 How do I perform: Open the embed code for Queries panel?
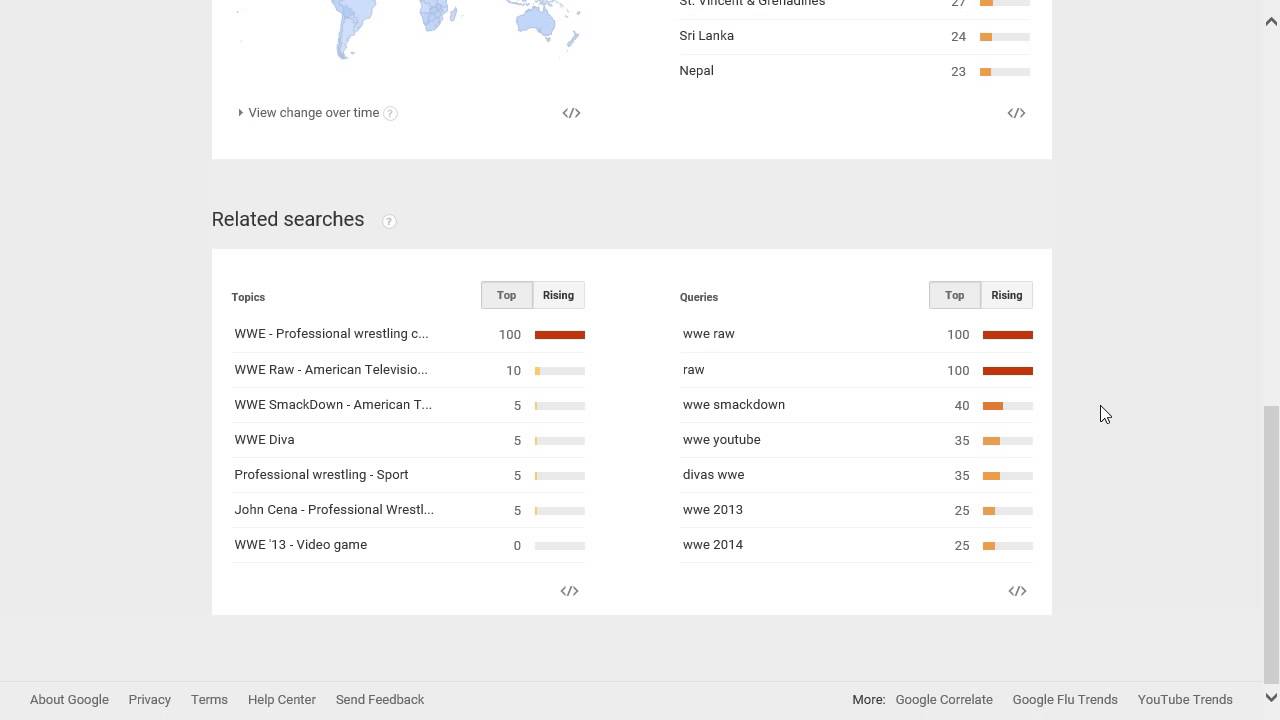coord(1017,591)
